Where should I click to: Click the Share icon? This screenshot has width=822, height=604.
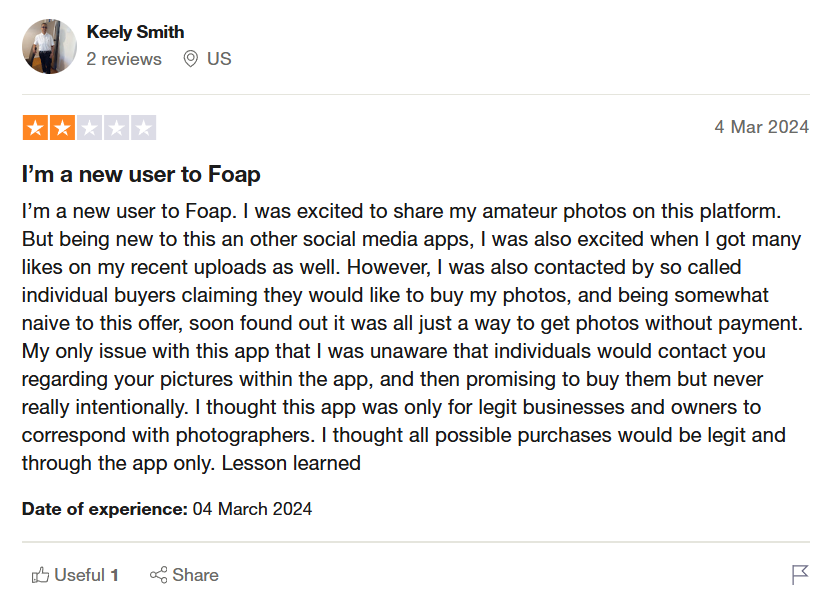pos(156,575)
